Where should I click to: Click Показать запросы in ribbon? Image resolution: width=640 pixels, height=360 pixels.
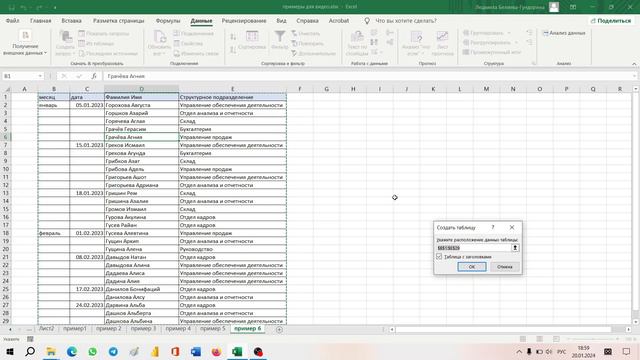104,33
